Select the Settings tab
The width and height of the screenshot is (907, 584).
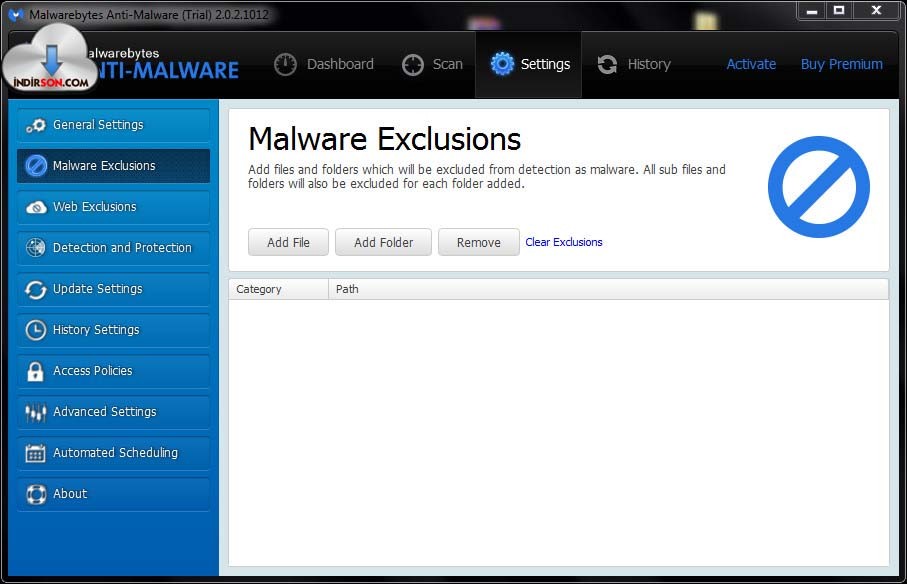[528, 64]
